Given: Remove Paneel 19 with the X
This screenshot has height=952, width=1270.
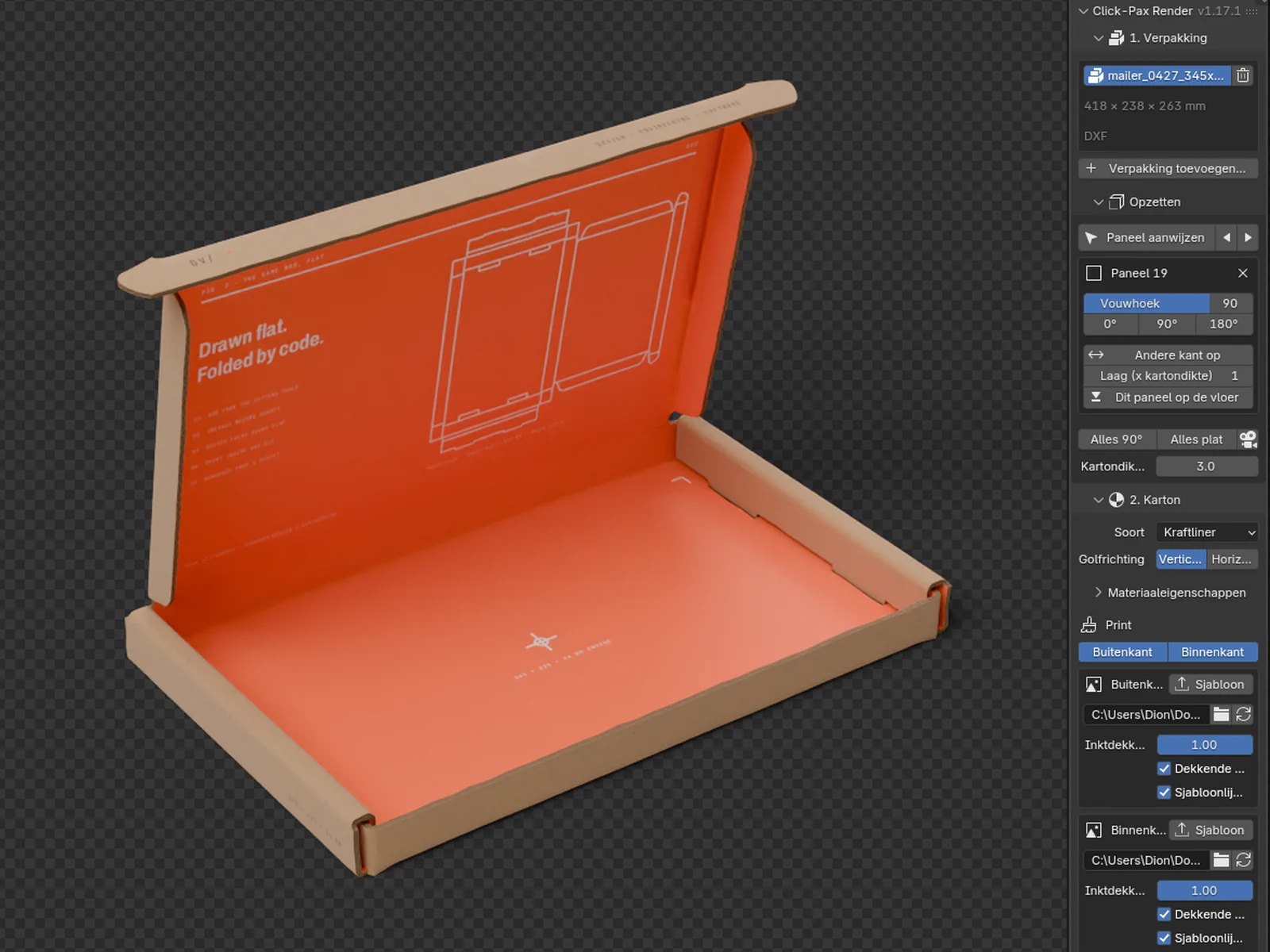Looking at the screenshot, I should 1243,273.
